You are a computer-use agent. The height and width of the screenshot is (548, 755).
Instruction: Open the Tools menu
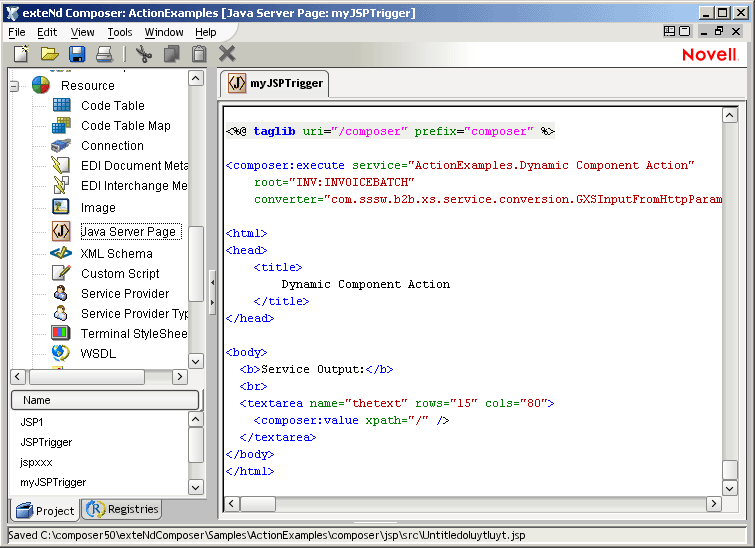(x=119, y=32)
